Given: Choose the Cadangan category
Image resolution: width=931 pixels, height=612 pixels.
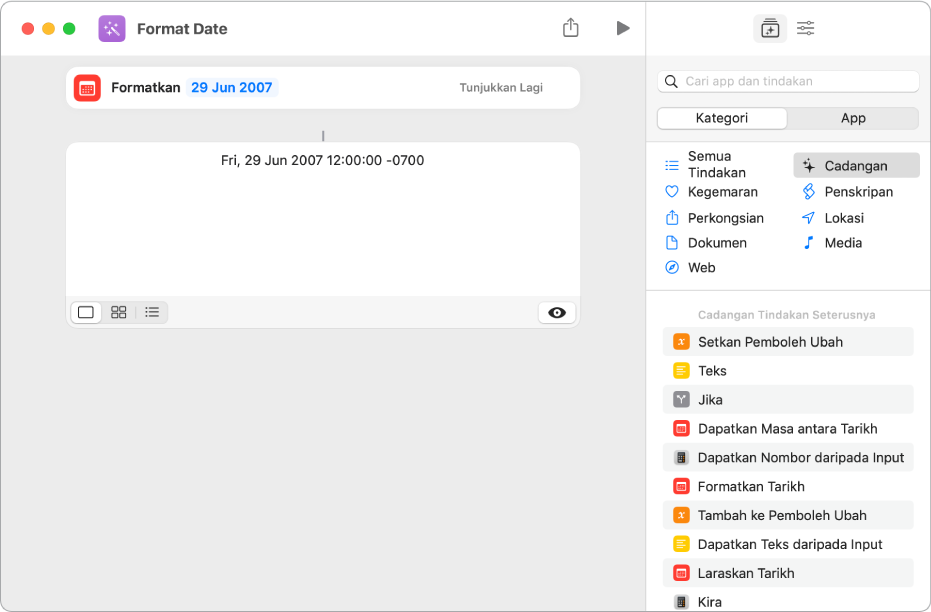Looking at the screenshot, I should pyautogui.click(x=856, y=166).
